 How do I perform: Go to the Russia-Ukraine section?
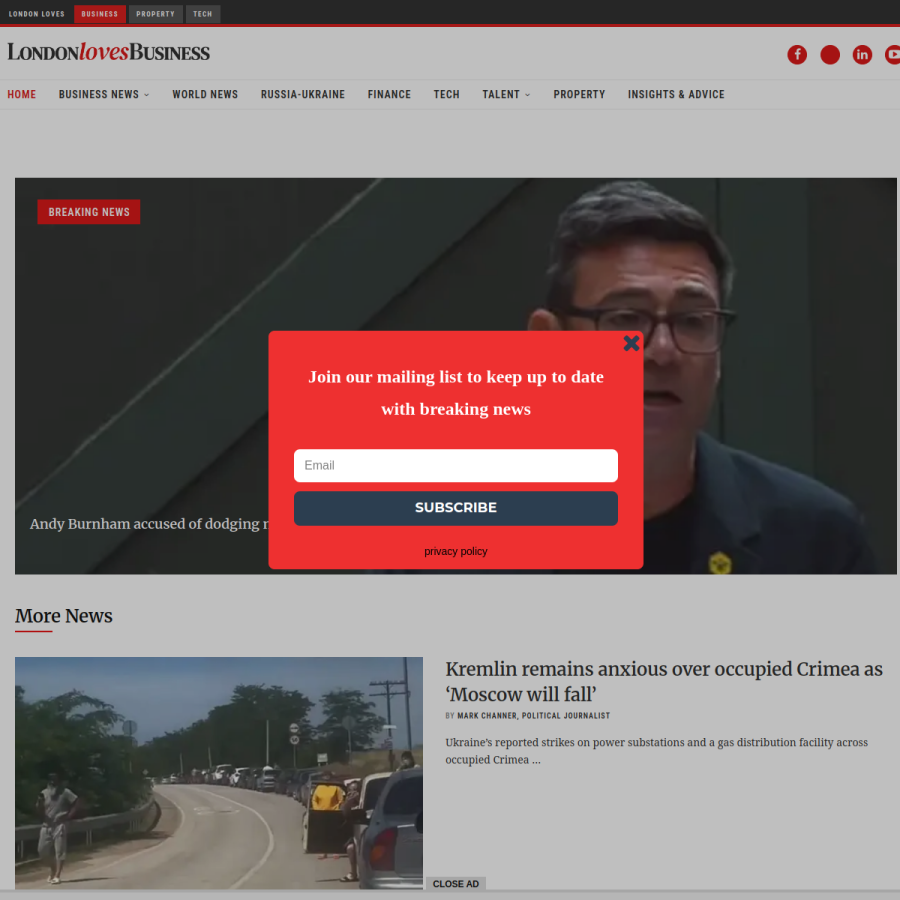coord(302,94)
